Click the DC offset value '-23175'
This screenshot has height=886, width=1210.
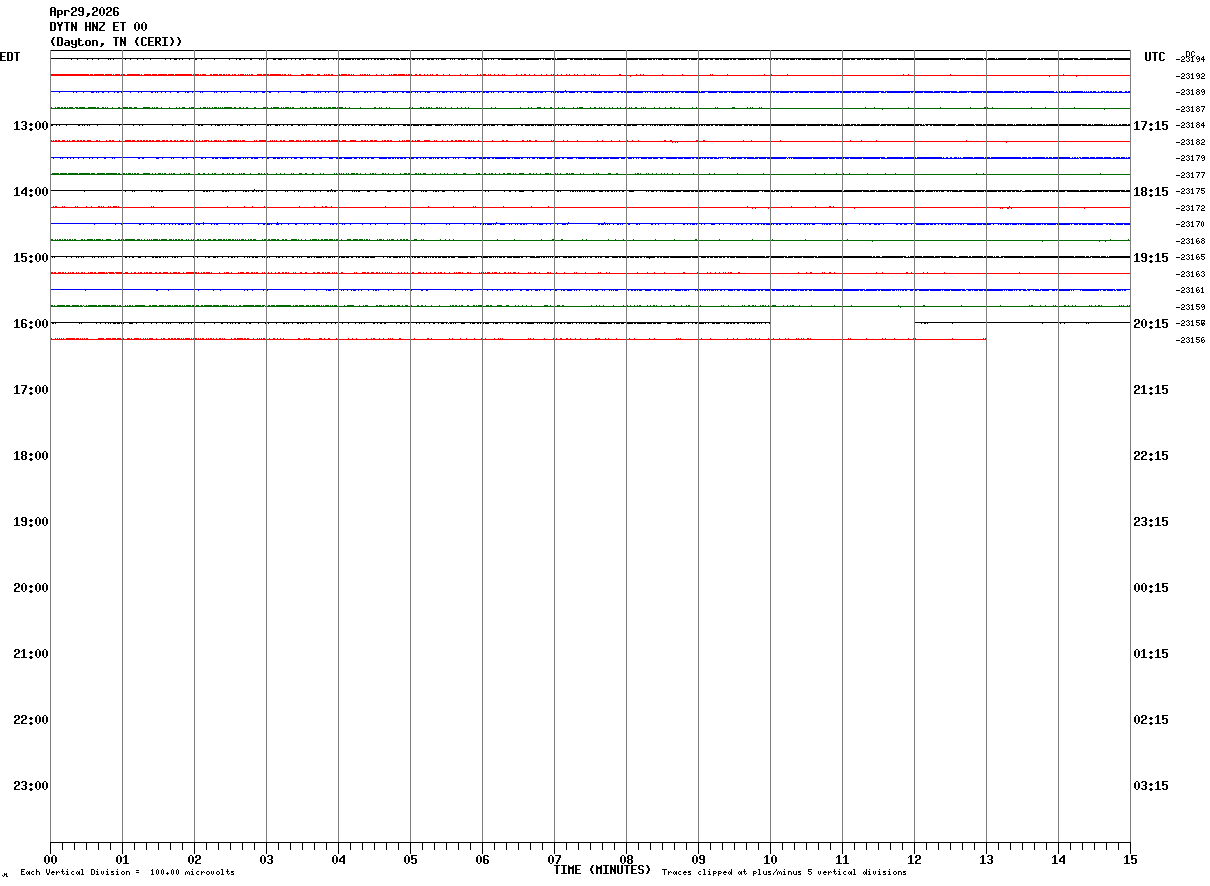1190,191
